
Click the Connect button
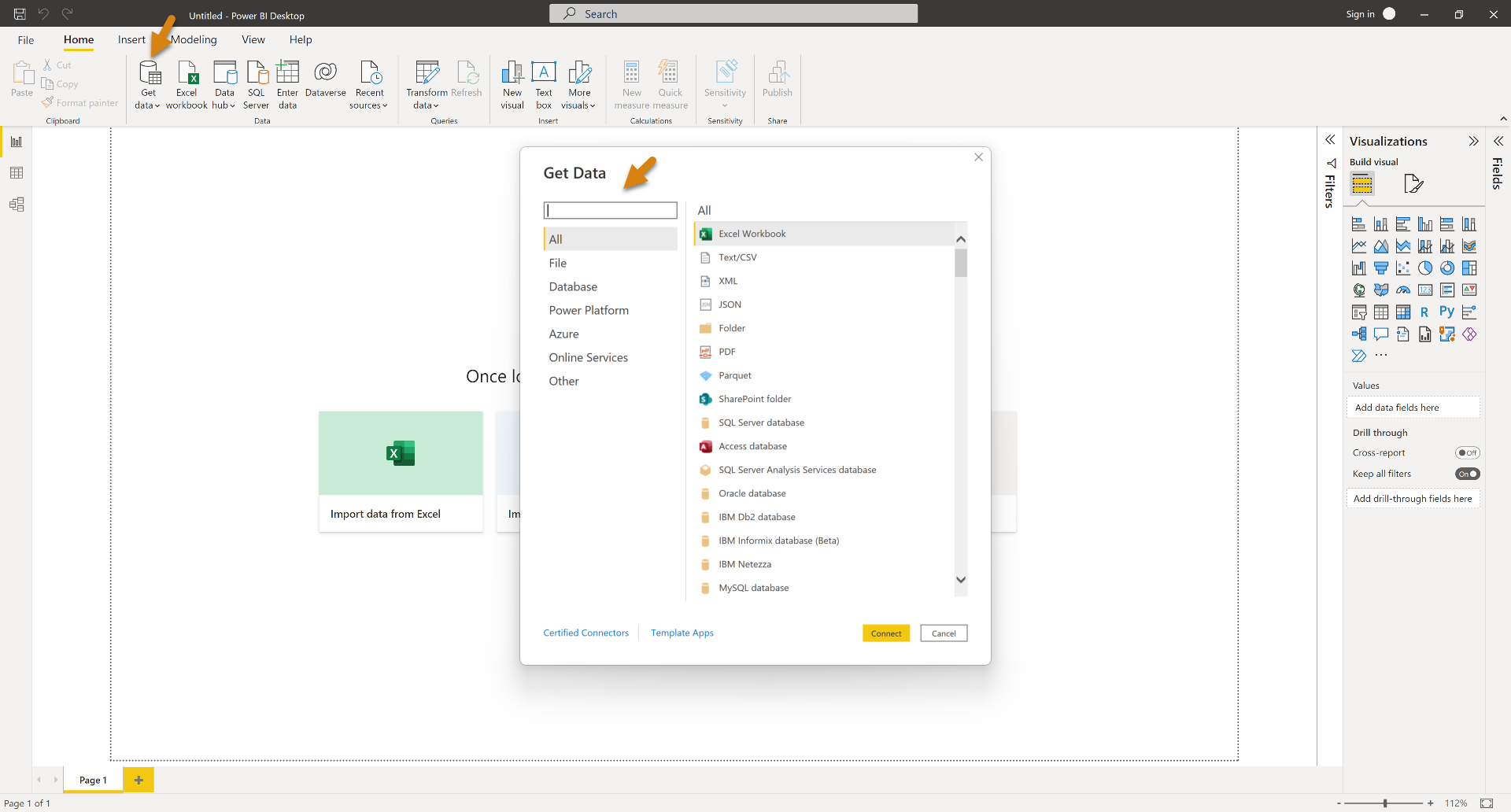(886, 633)
